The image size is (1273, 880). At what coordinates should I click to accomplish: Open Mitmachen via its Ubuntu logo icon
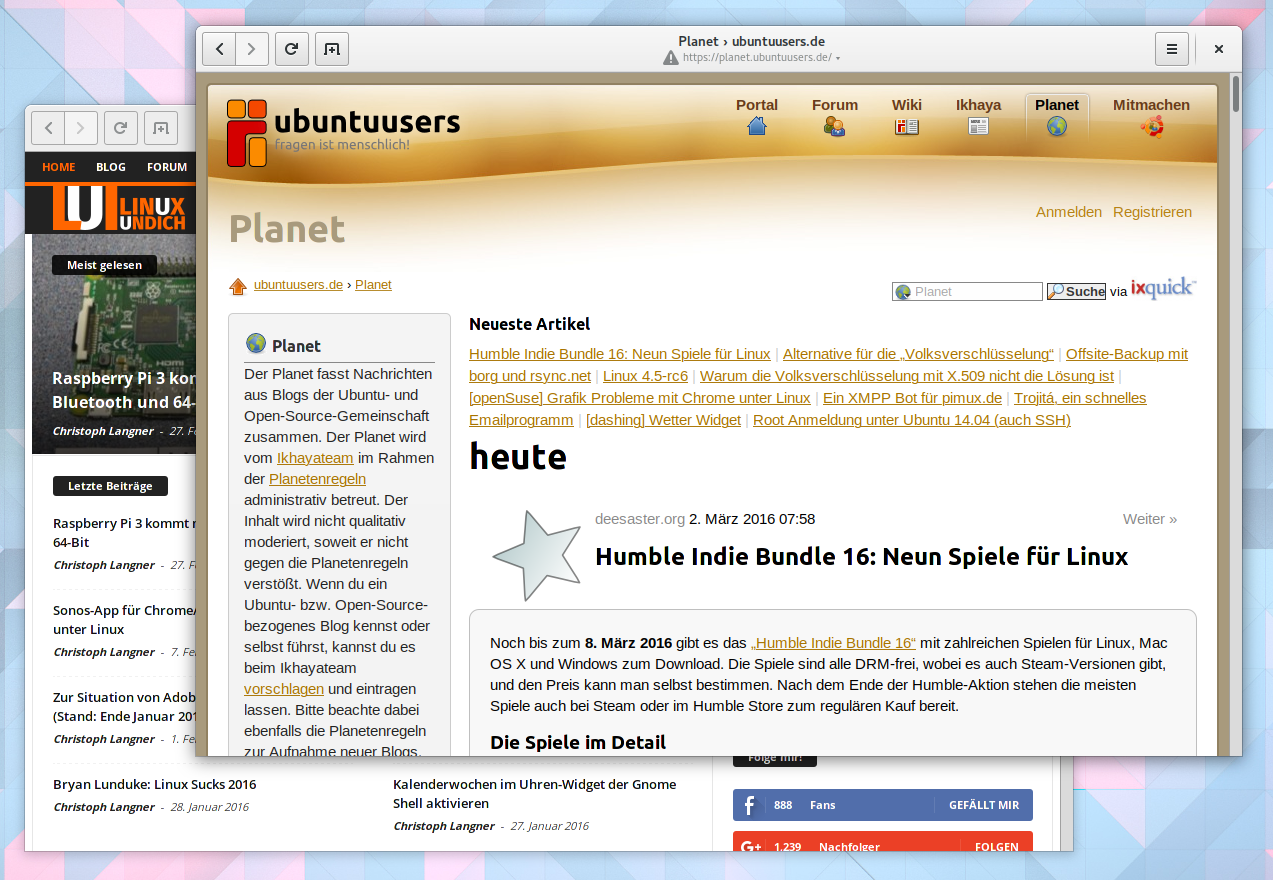tap(1152, 126)
